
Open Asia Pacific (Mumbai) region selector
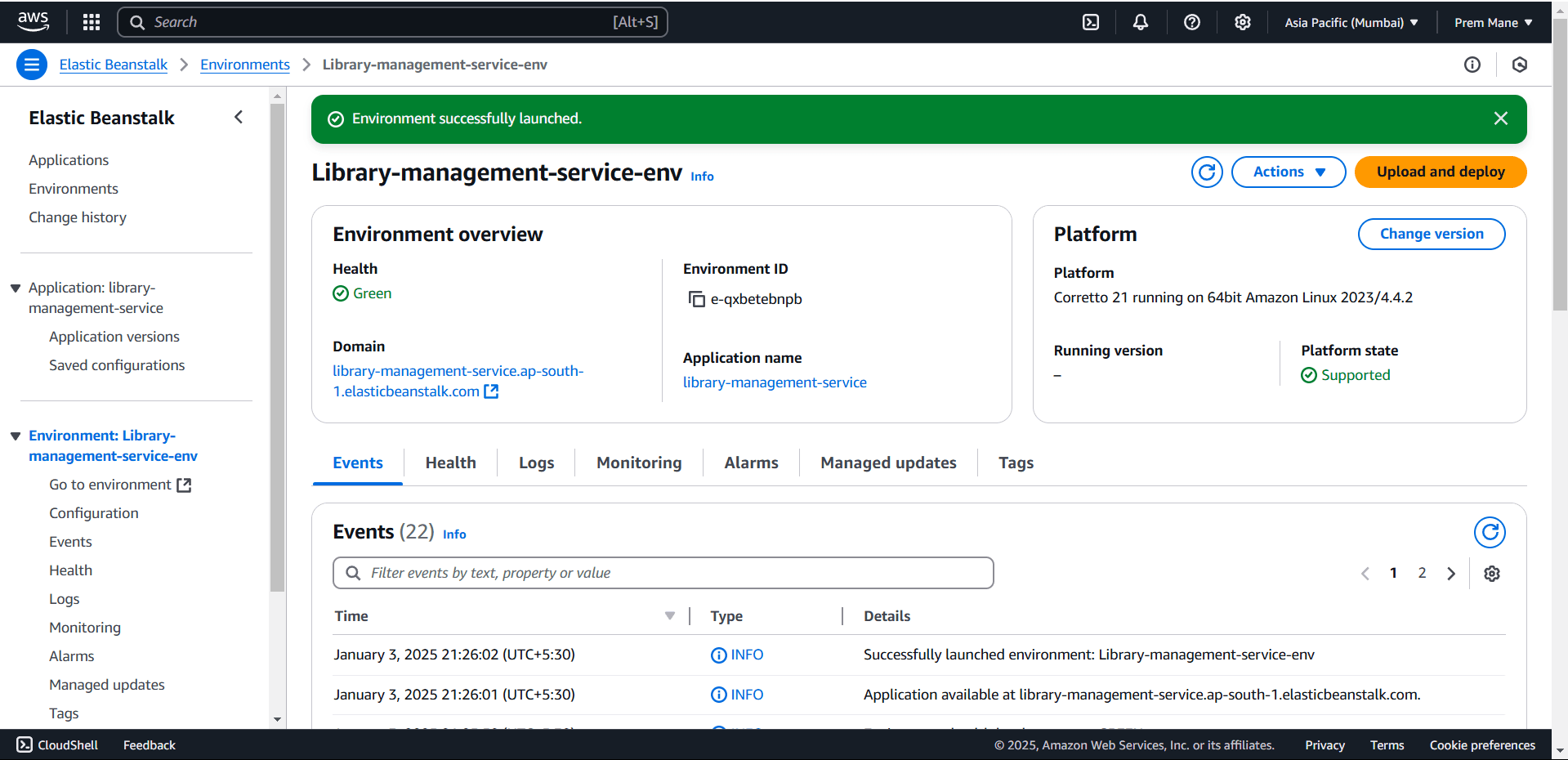[1351, 22]
